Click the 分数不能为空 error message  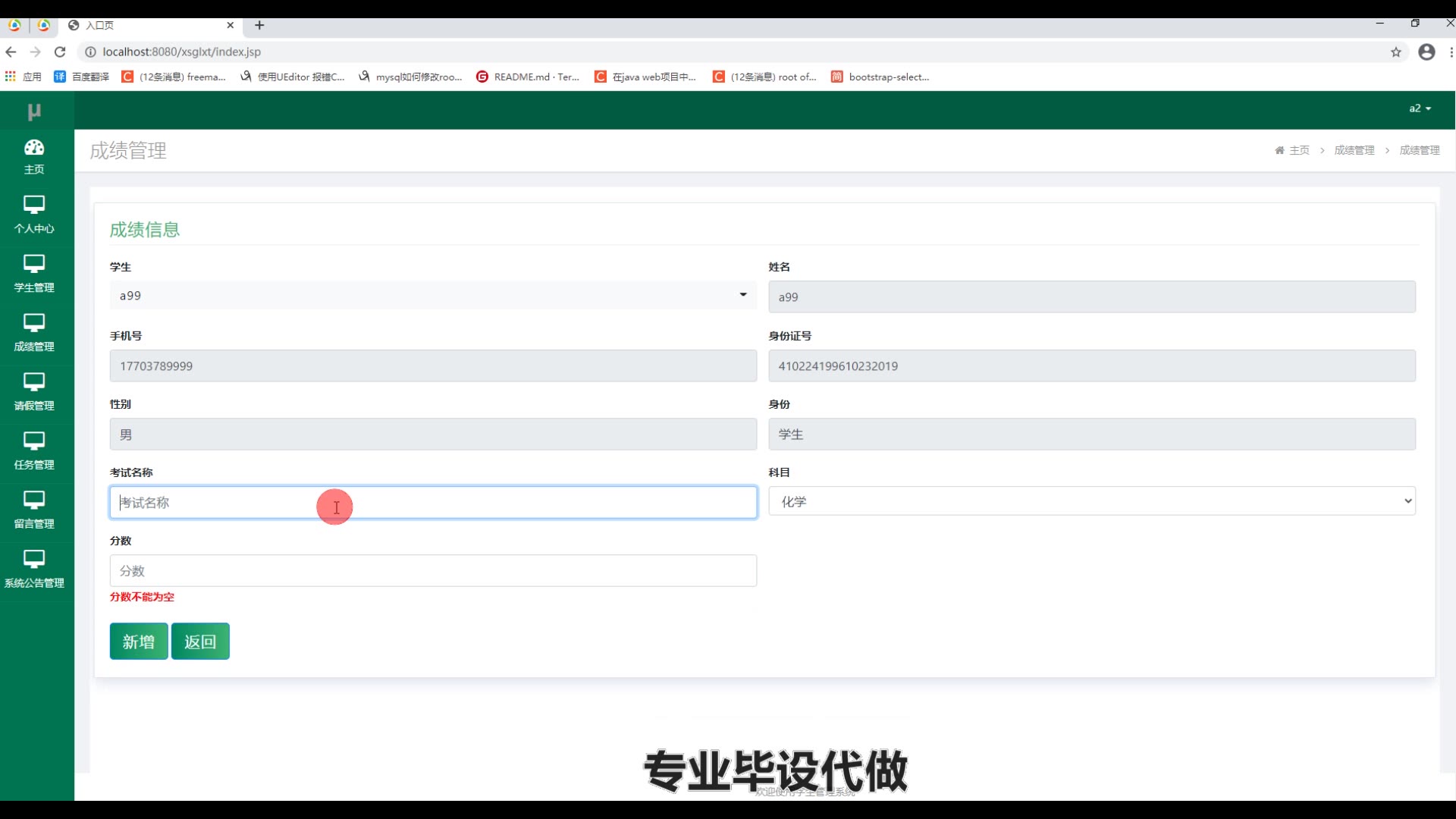click(142, 597)
